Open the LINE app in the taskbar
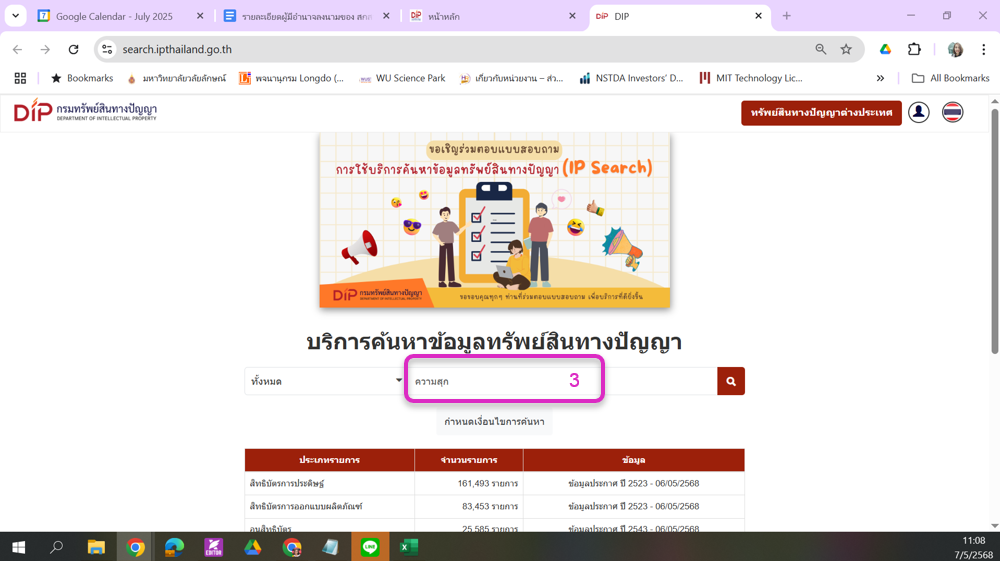Viewport: 1000px width, 561px height. (x=370, y=547)
